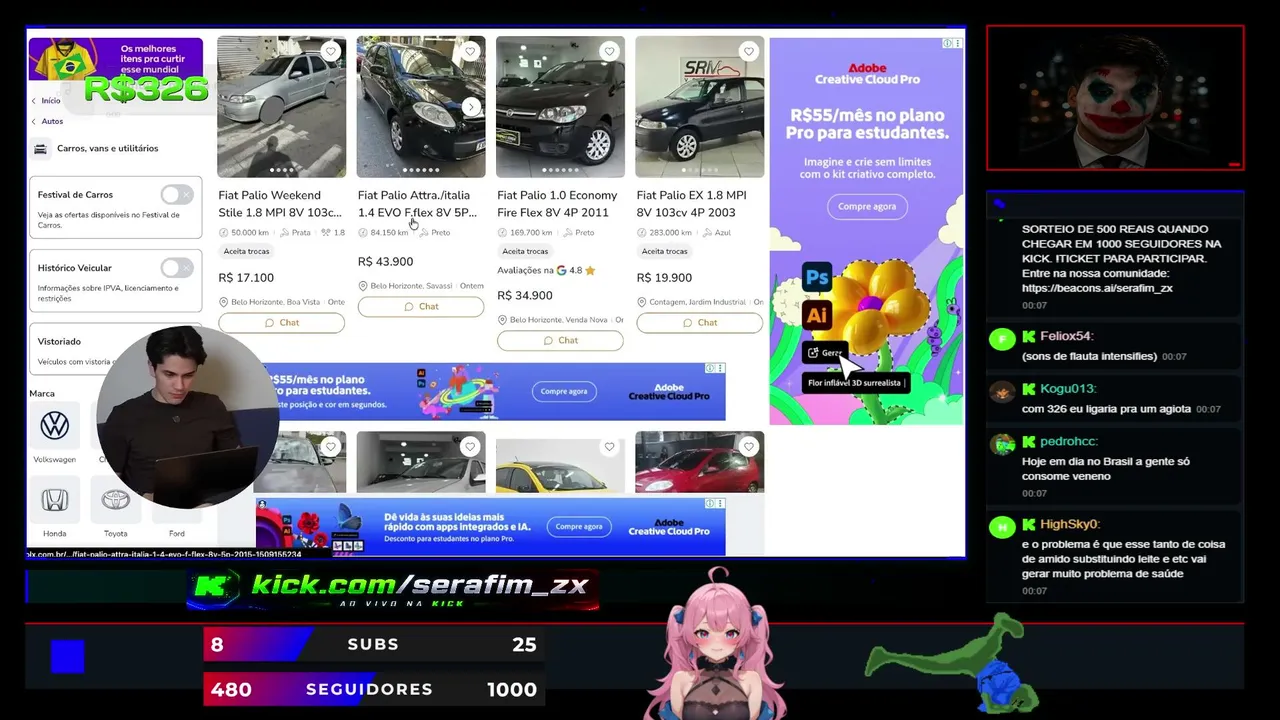This screenshot has width=1280, height=720.
Task: Favorite the Fiat Palio Weekend Stile listing
Action: coord(331,52)
